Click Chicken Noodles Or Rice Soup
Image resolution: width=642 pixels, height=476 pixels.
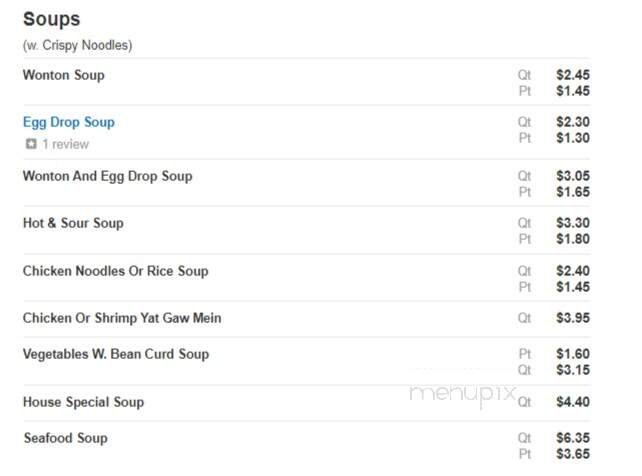115,271
